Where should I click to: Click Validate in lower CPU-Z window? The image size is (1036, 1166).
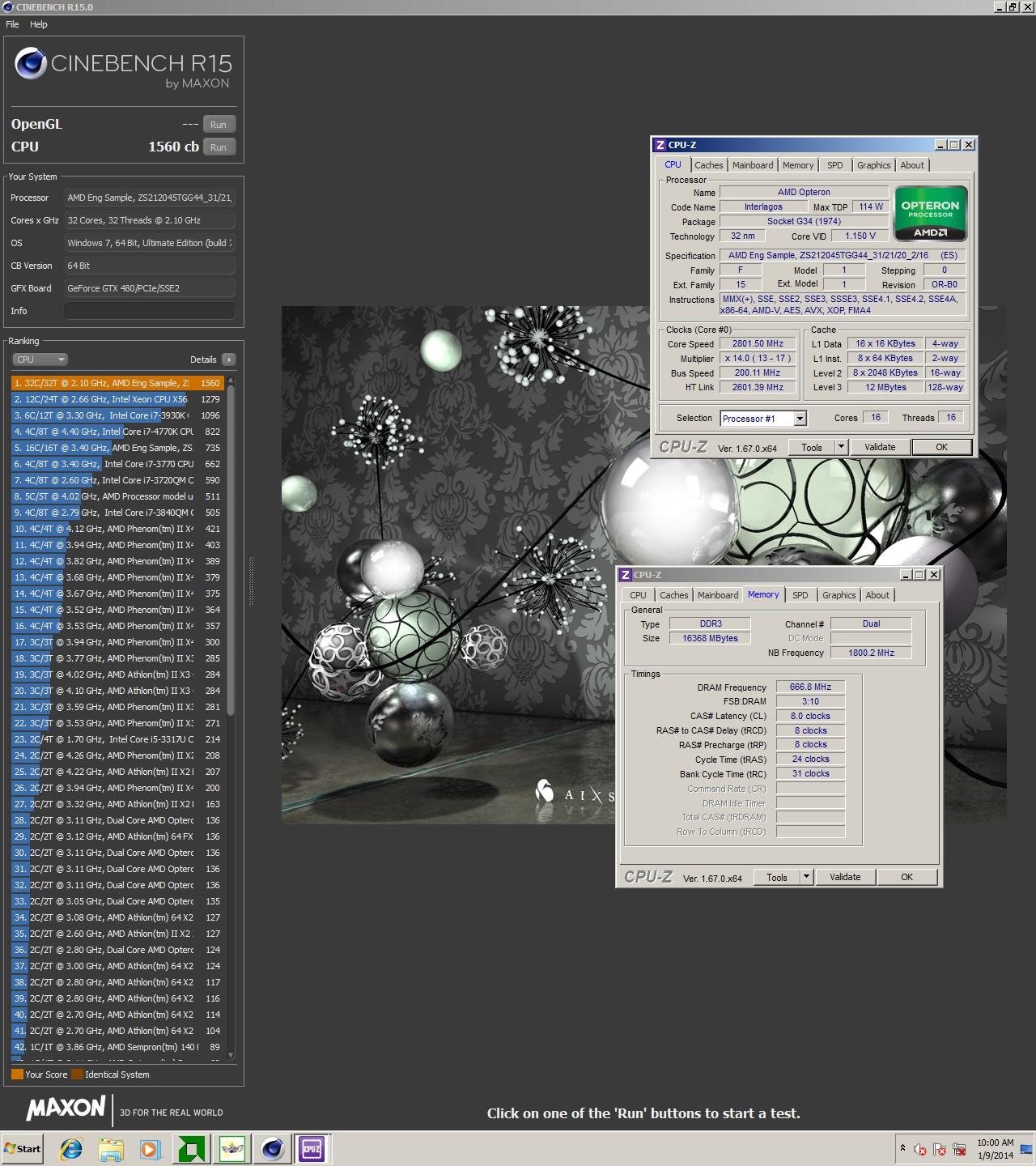pyautogui.click(x=845, y=877)
